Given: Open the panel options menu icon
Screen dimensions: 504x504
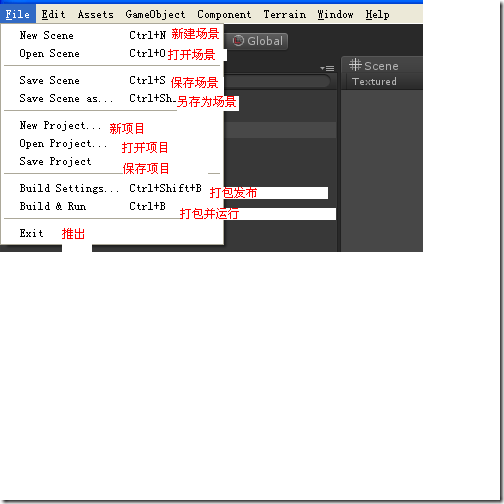Looking at the screenshot, I should coord(327,68).
